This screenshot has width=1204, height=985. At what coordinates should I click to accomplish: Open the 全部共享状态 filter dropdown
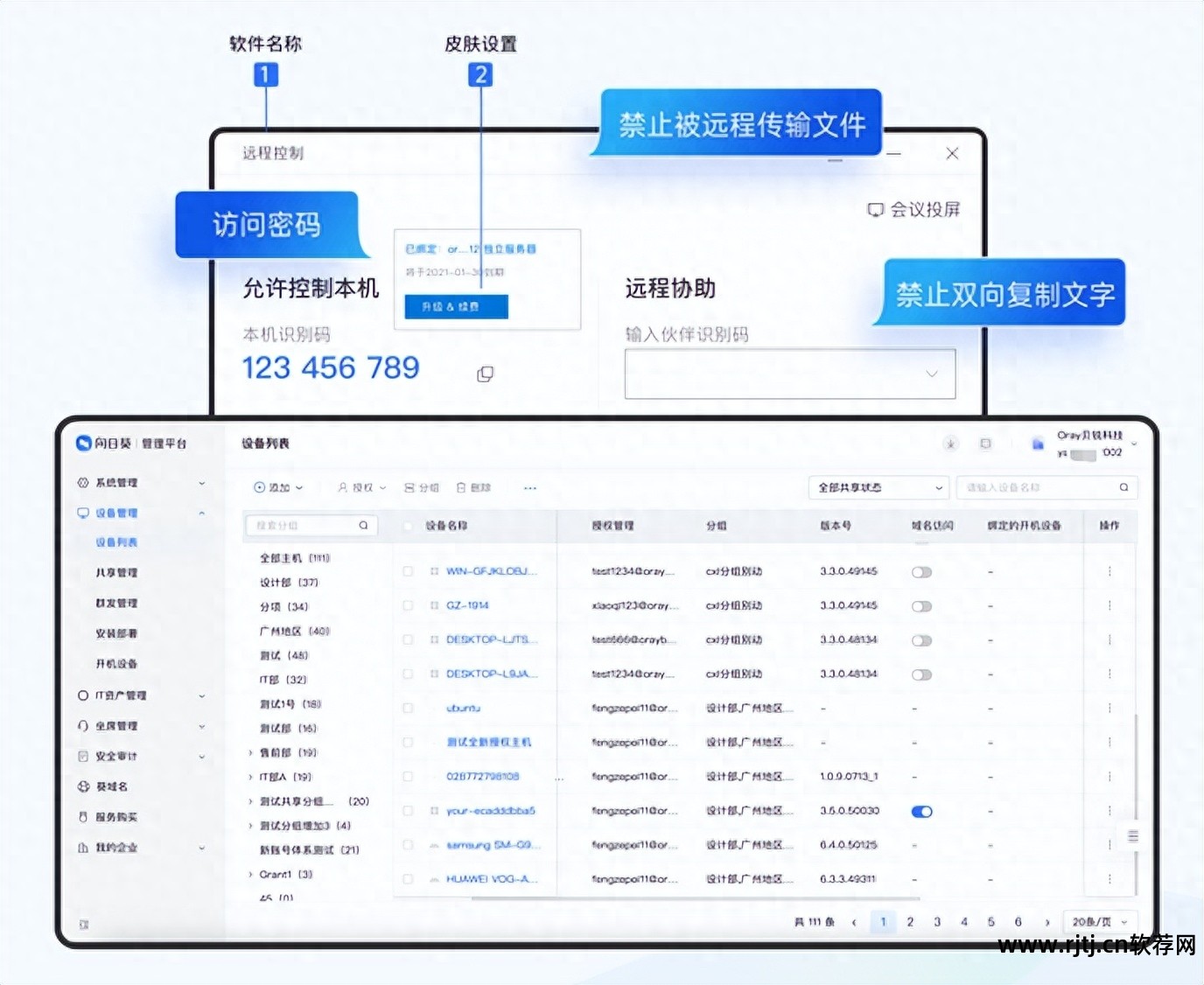[878, 487]
